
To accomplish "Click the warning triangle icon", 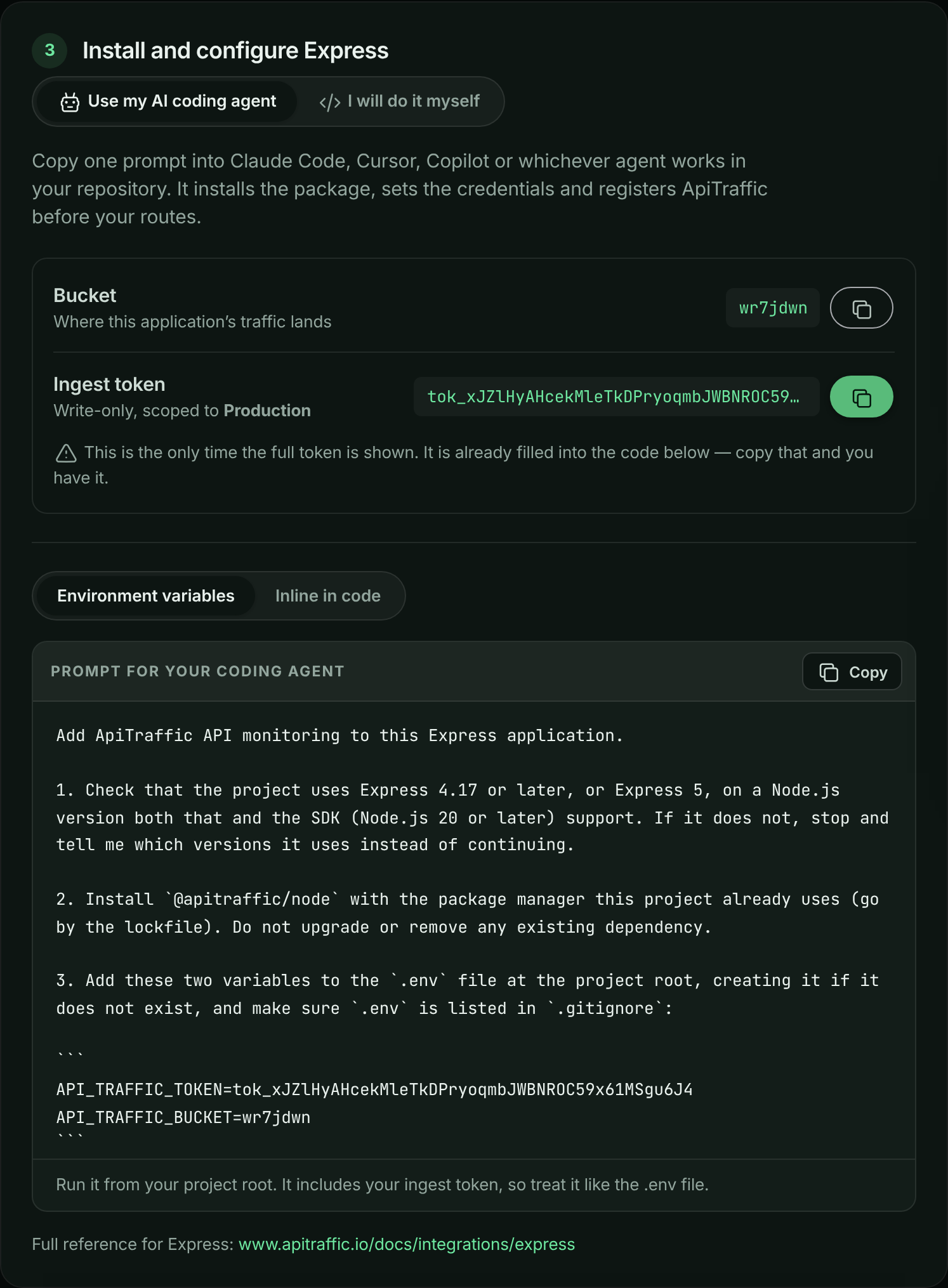I will pos(66,453).
